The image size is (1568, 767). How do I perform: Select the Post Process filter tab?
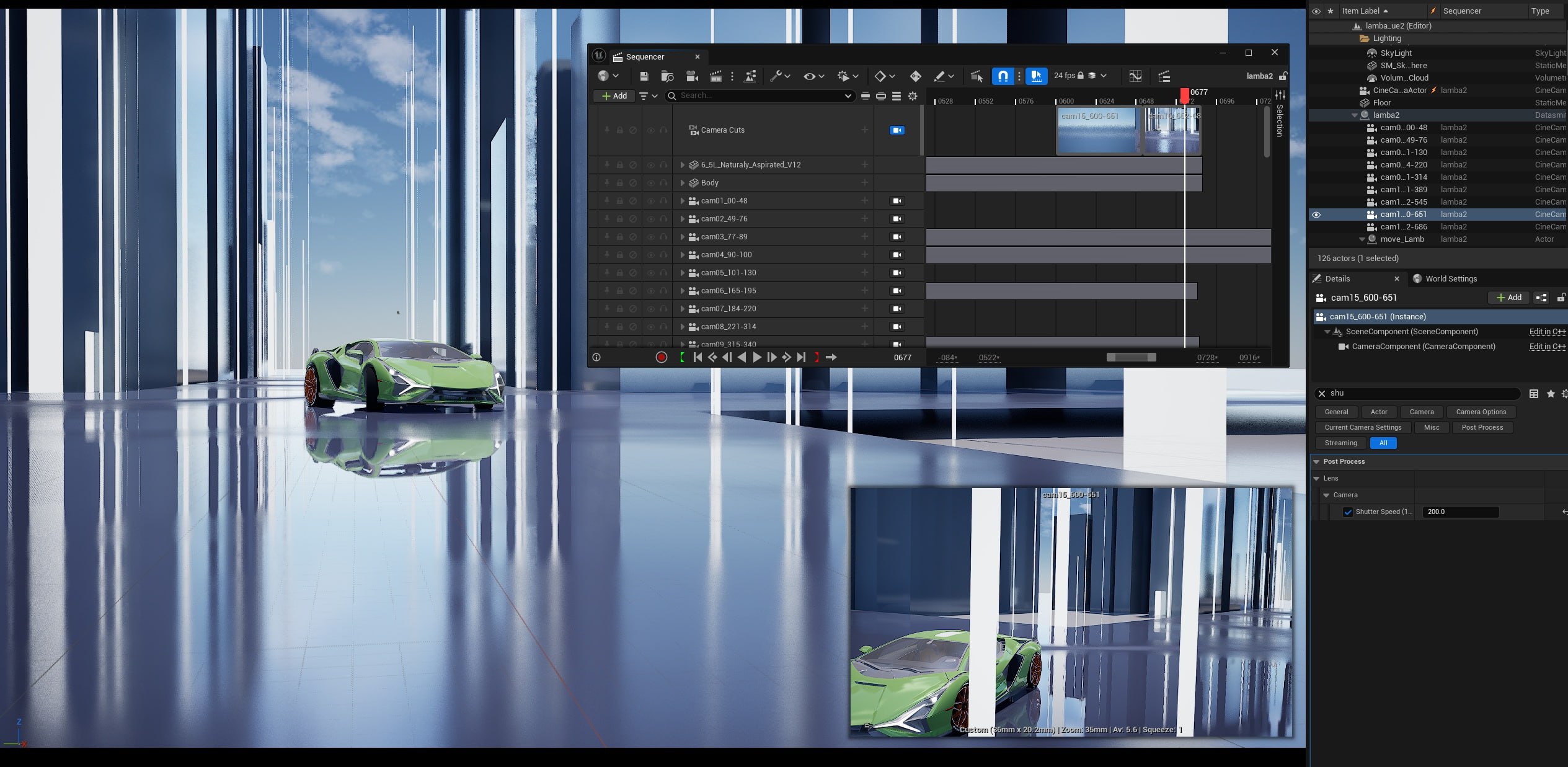tap(1482, 428)
